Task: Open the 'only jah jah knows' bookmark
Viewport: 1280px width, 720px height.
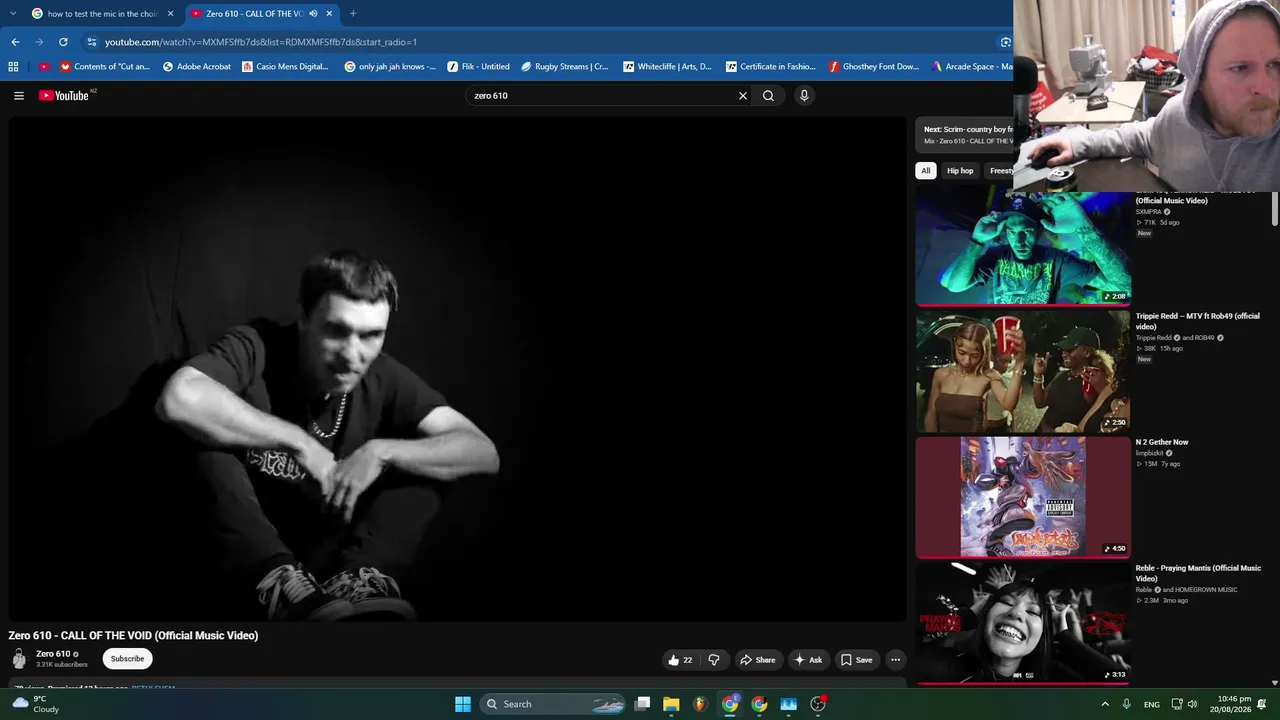Action: [x=390, y=67]
